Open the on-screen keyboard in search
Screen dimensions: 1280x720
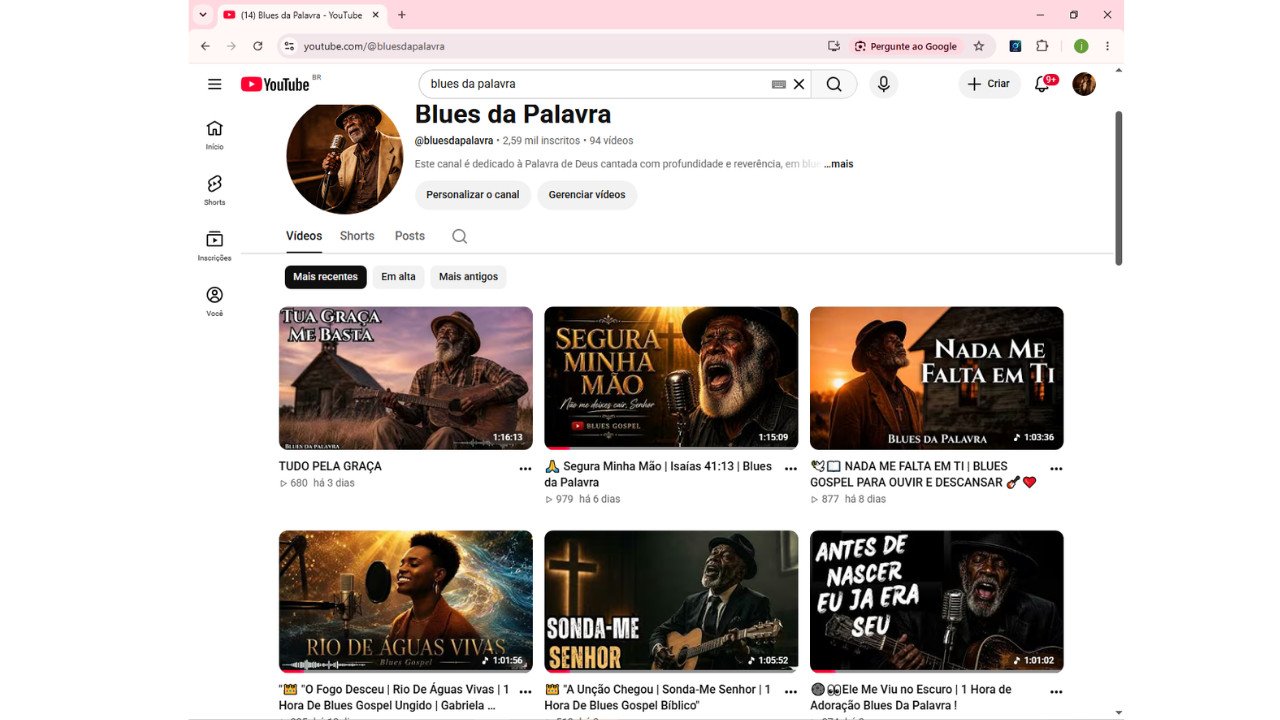(779, 84)
